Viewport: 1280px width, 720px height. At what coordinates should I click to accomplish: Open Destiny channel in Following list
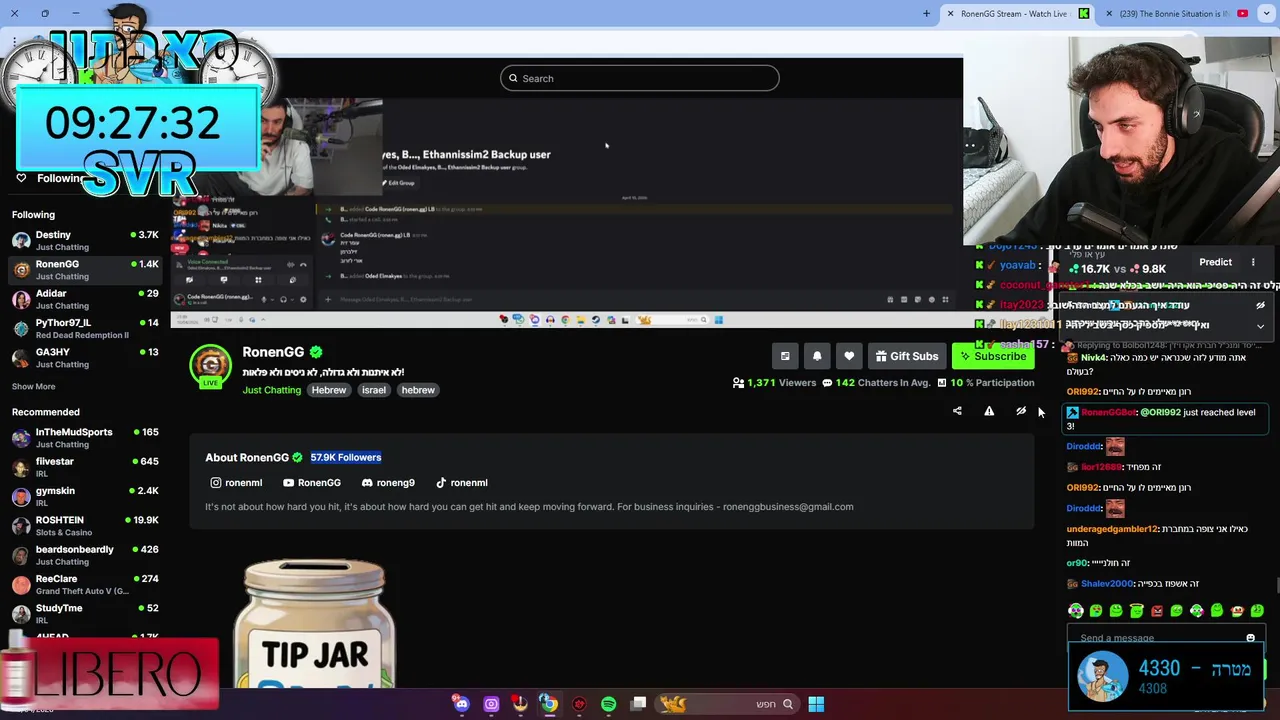(x=85, y=240)
